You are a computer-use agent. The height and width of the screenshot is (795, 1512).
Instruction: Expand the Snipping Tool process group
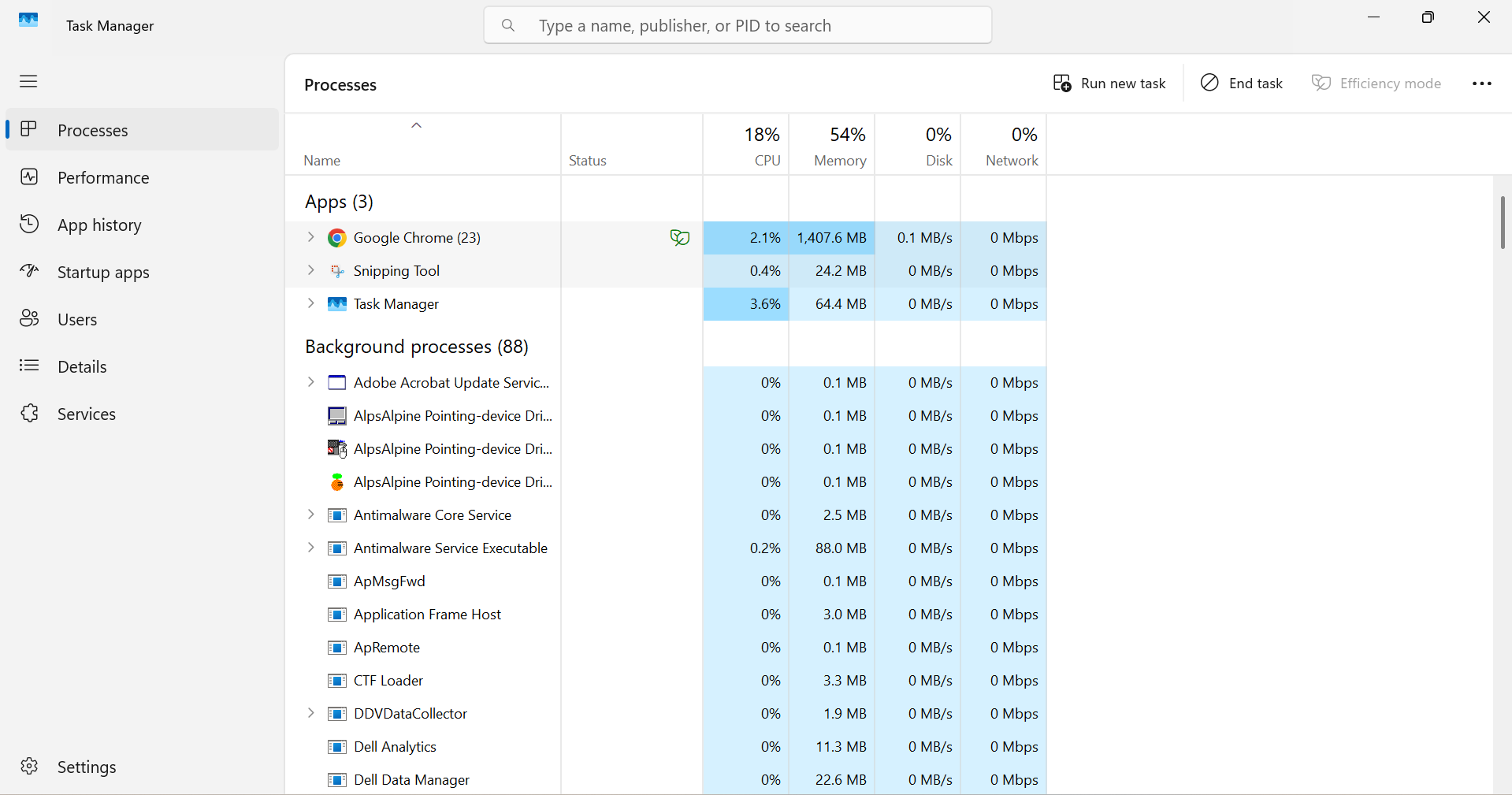click(x=310, y=270)
